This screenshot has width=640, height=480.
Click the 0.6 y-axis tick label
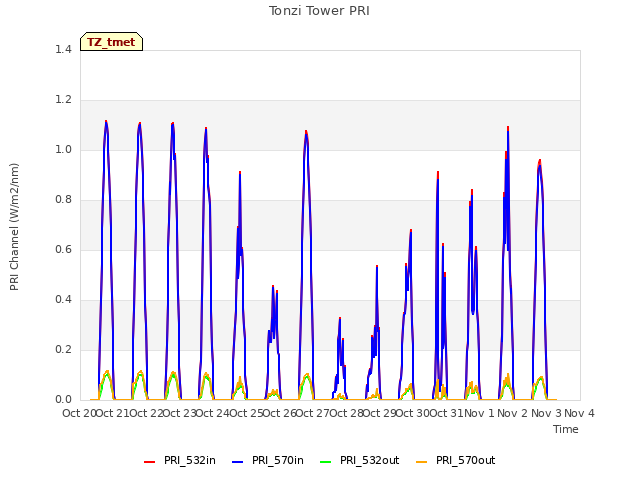(63, 249)
